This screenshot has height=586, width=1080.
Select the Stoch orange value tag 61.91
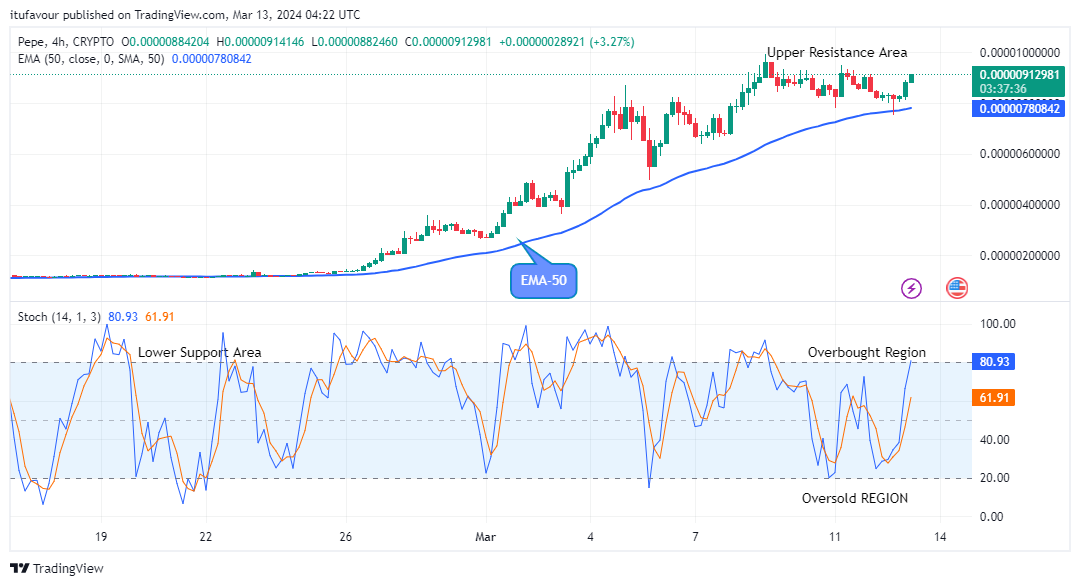click(994, 397)
